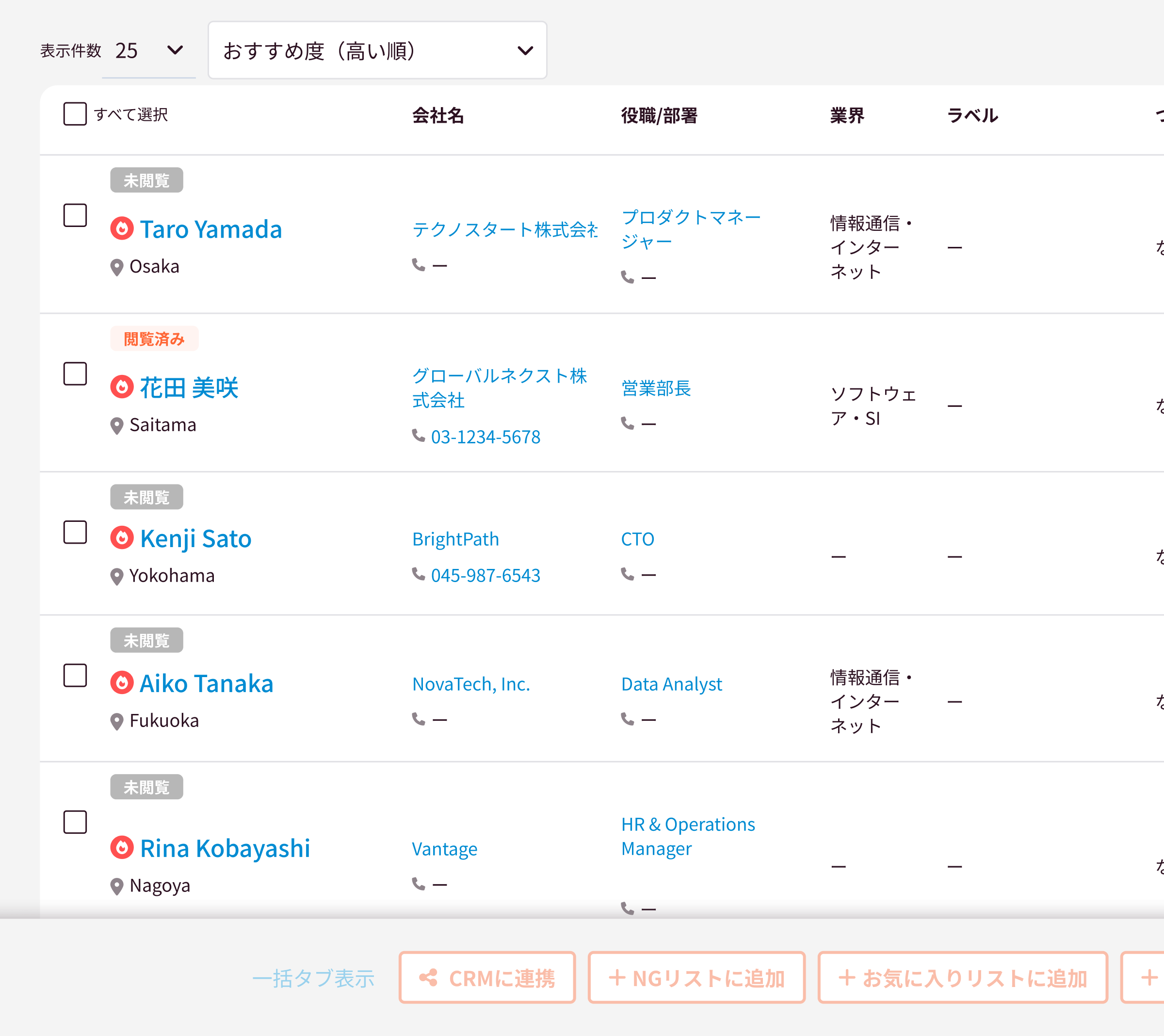
Task: Click the 役職/部署 column header
Action: (x=660, y=115)
